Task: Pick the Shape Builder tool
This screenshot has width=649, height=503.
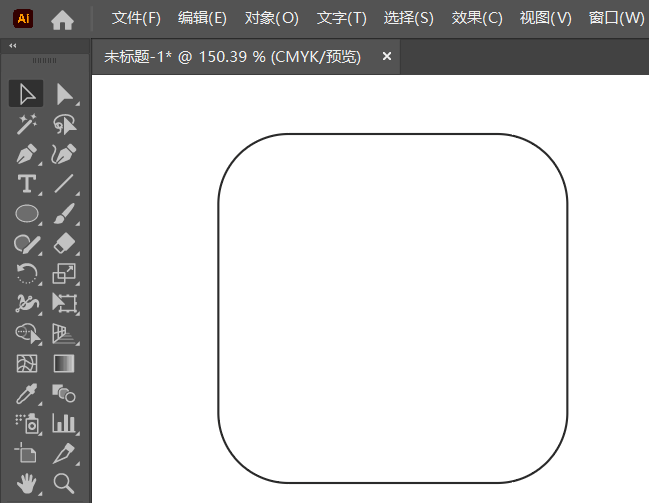Action: 27,334
